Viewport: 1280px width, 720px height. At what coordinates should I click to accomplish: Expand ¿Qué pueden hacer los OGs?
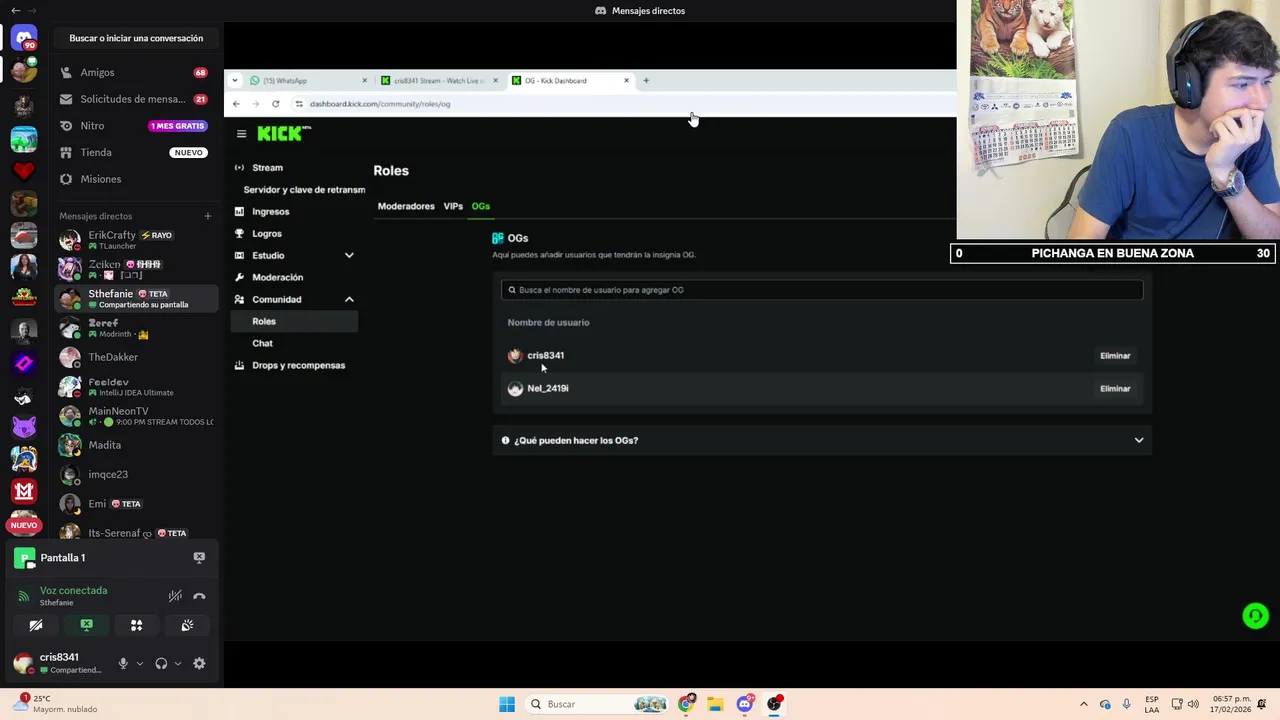[x=822, y=440]
